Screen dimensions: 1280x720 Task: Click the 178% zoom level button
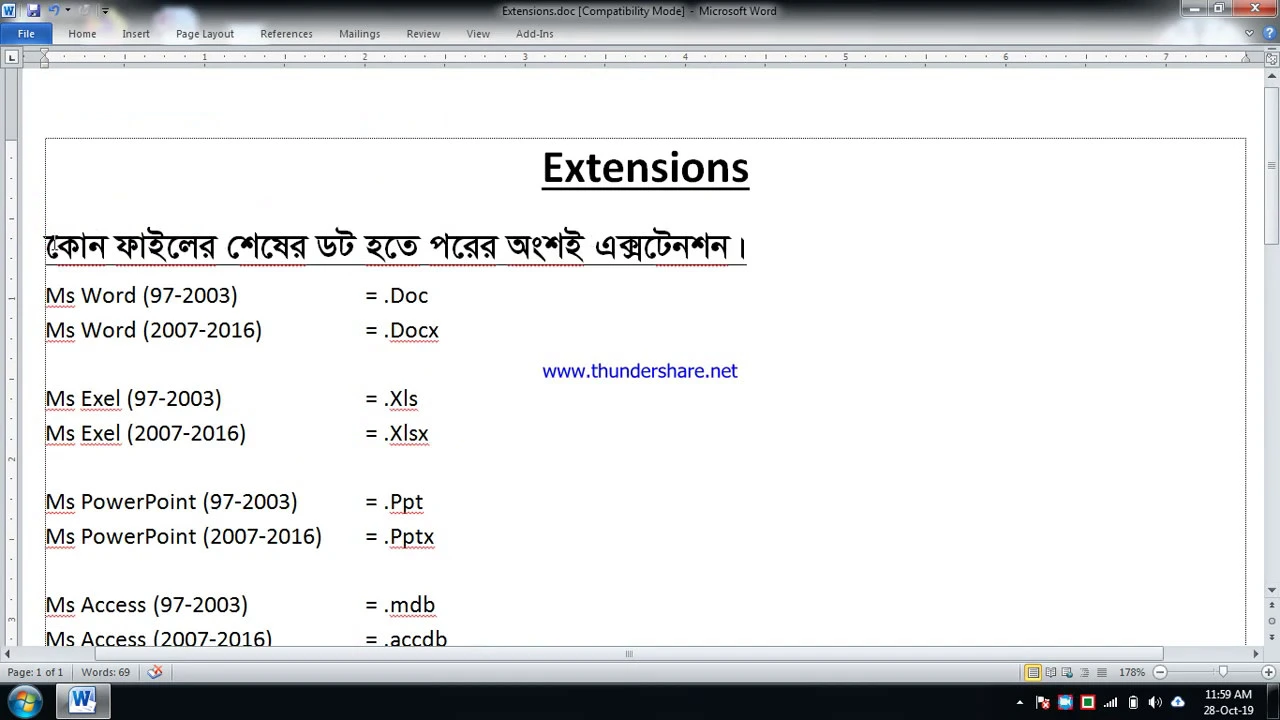(1132, 672)
